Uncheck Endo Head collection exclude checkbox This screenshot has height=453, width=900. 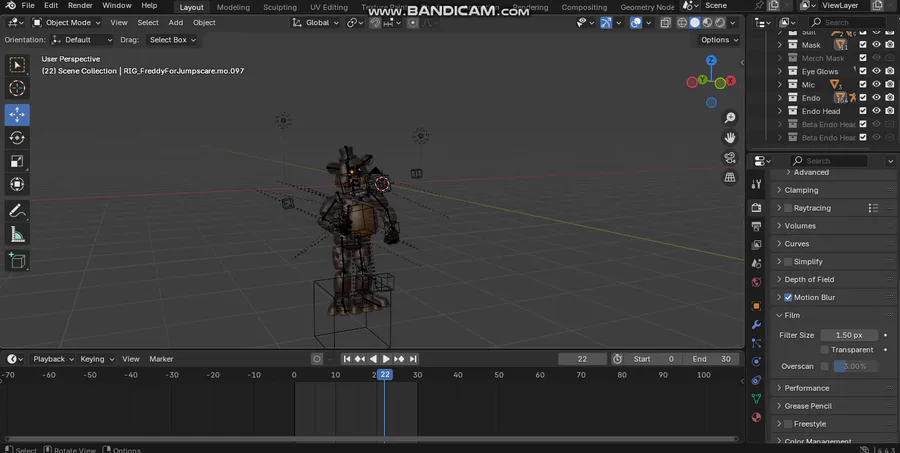tap(863, 111)
